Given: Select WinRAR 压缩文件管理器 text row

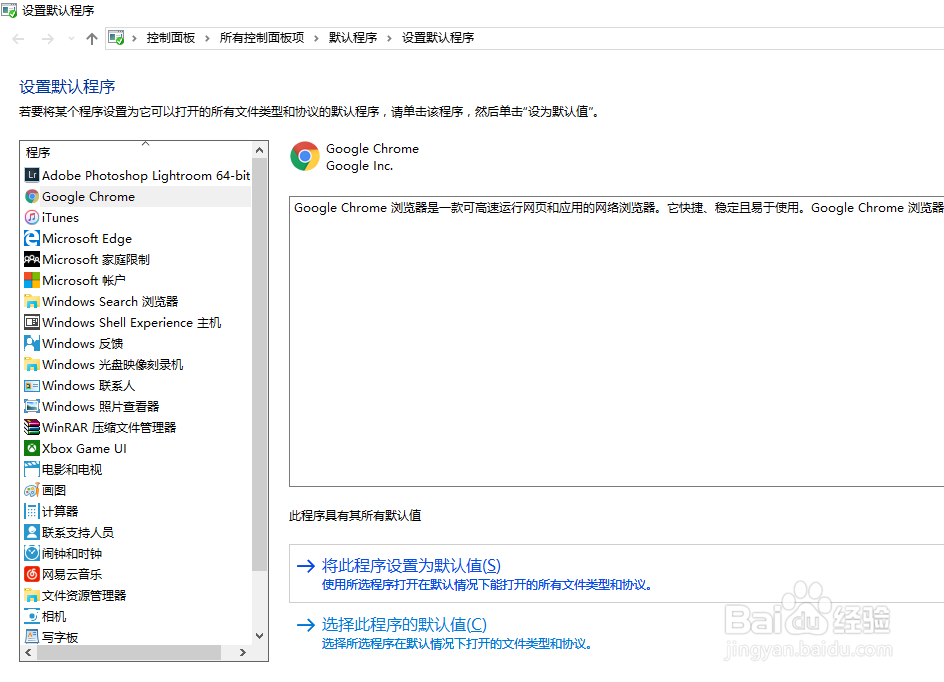Looking at the screenshot, I should tap(109, 427).
